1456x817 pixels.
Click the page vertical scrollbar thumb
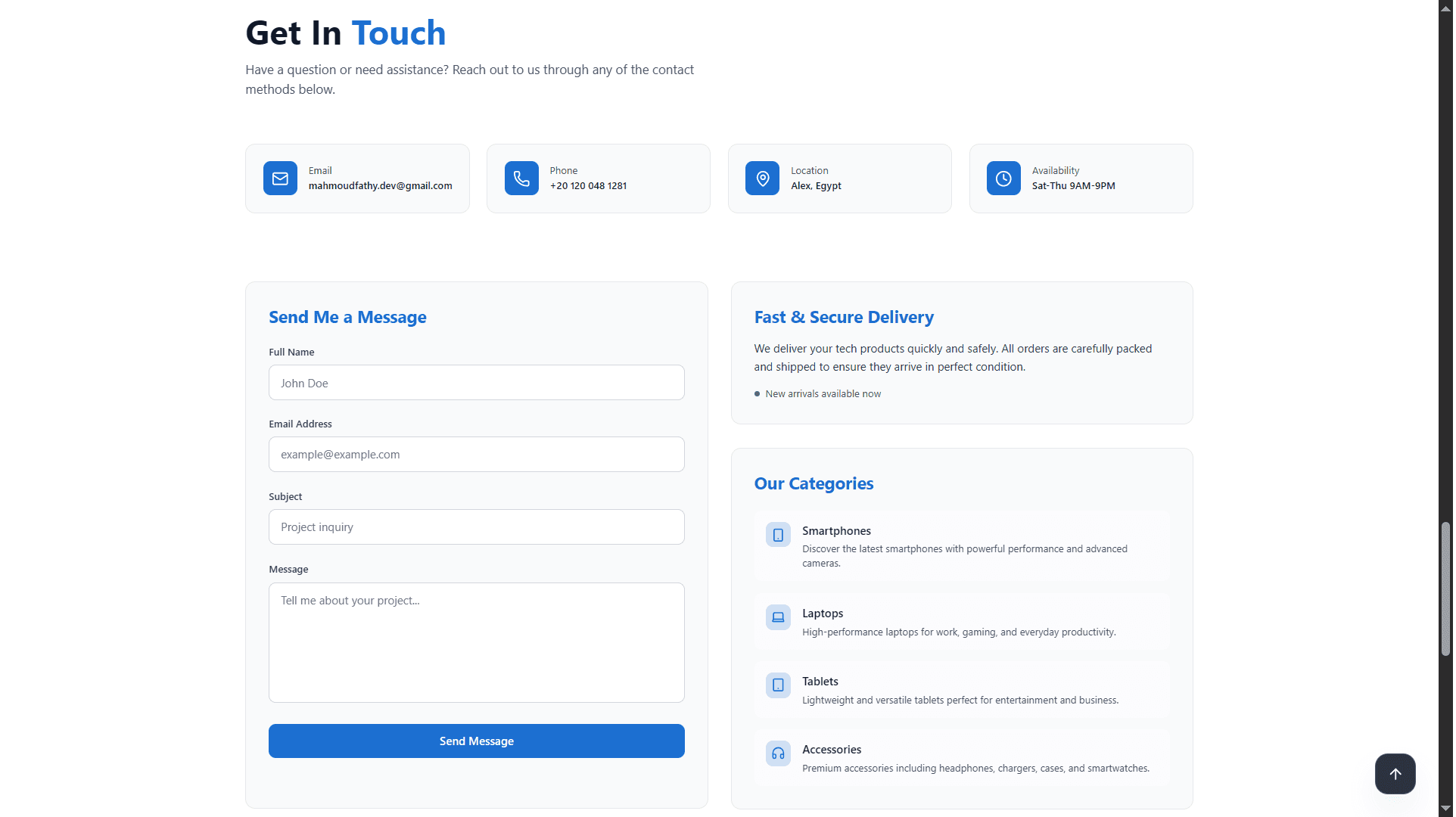point(1445,589)
